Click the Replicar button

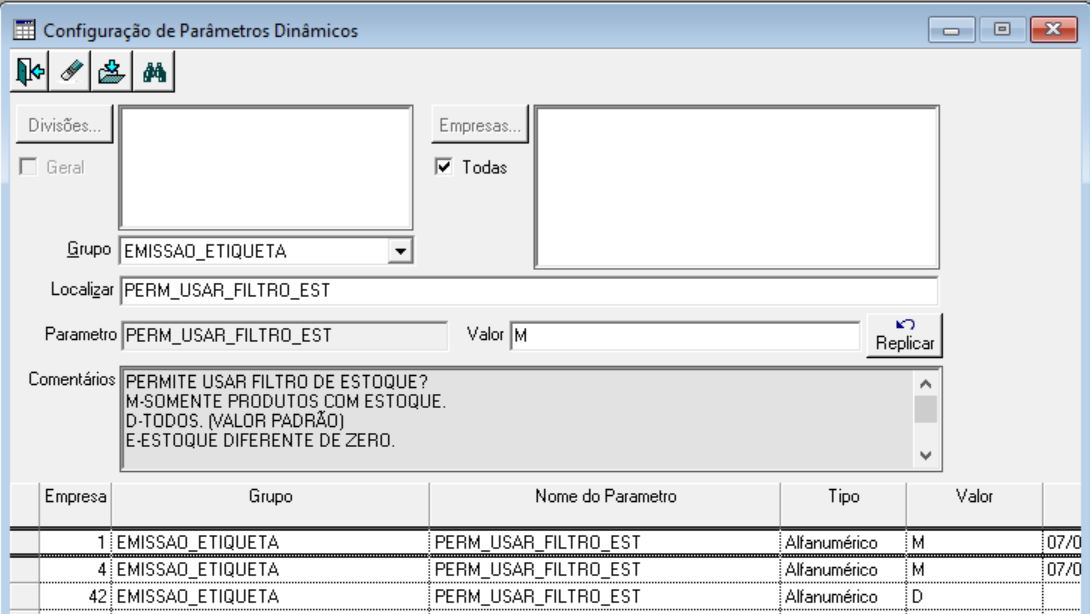coord(904,335)
